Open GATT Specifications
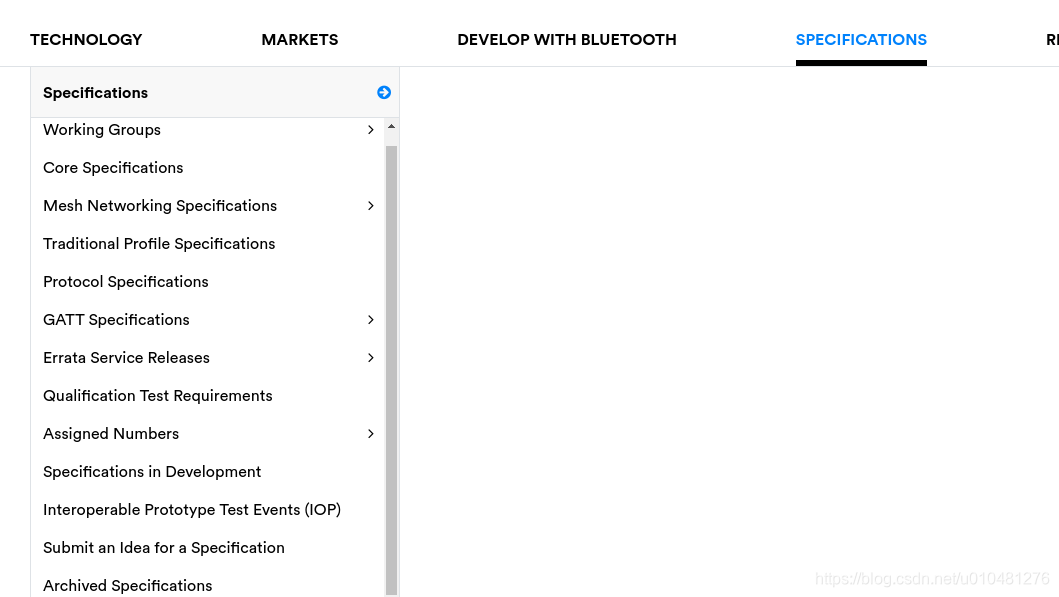1059x597 pixels. 116,319
